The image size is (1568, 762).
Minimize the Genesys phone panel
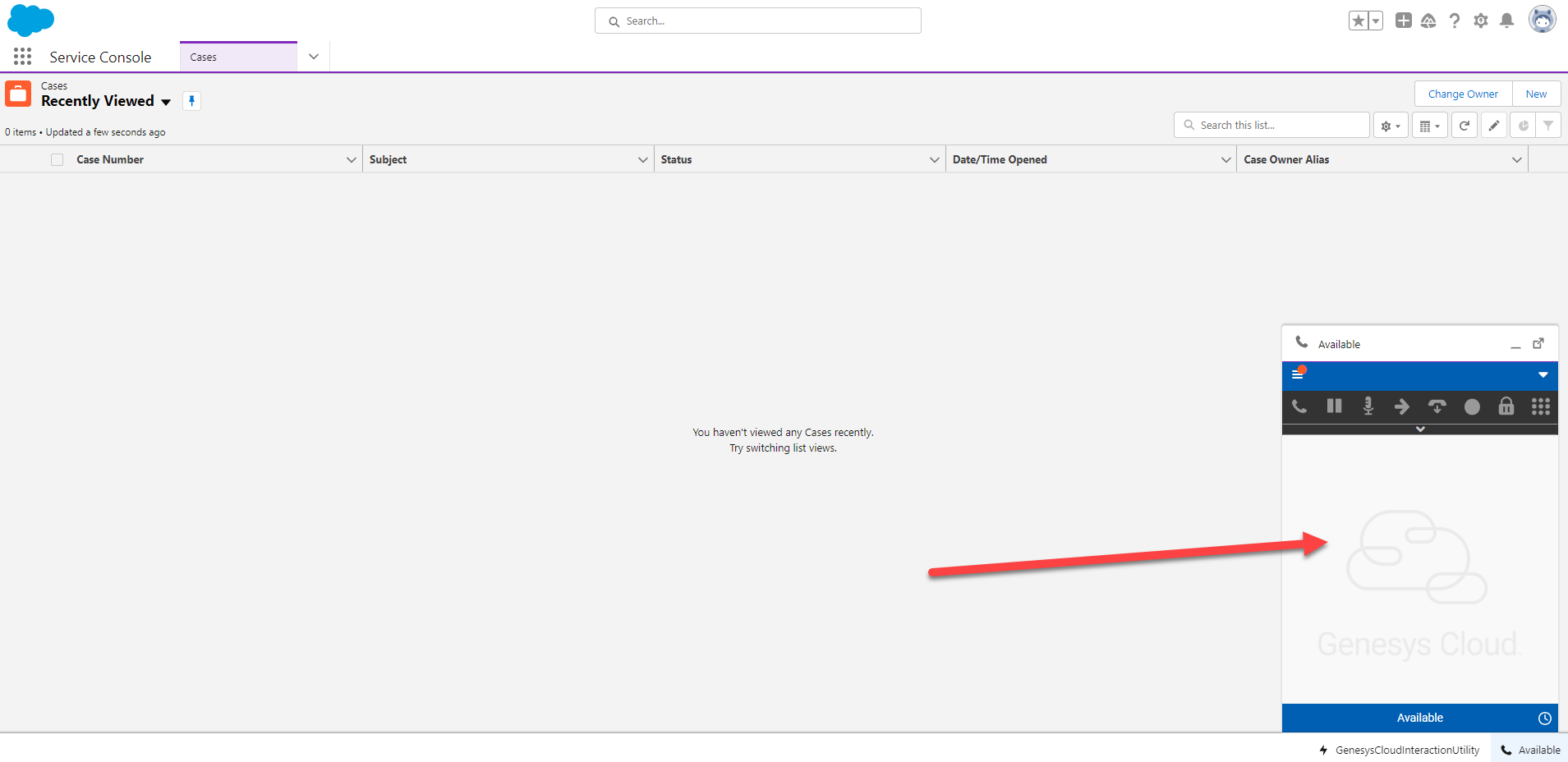(1515, 345)
